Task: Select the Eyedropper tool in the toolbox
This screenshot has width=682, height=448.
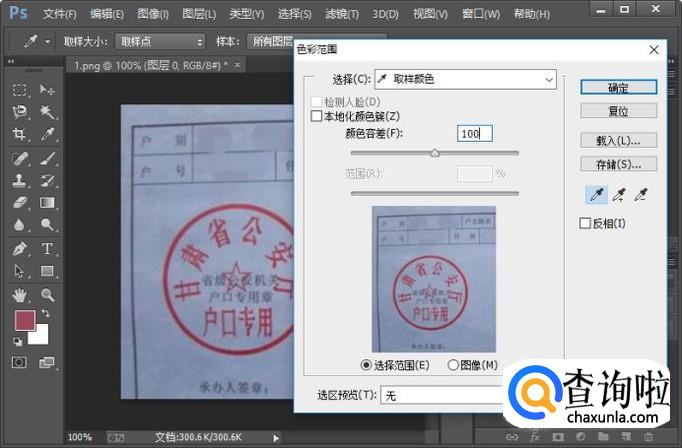Action: [47, 134]
